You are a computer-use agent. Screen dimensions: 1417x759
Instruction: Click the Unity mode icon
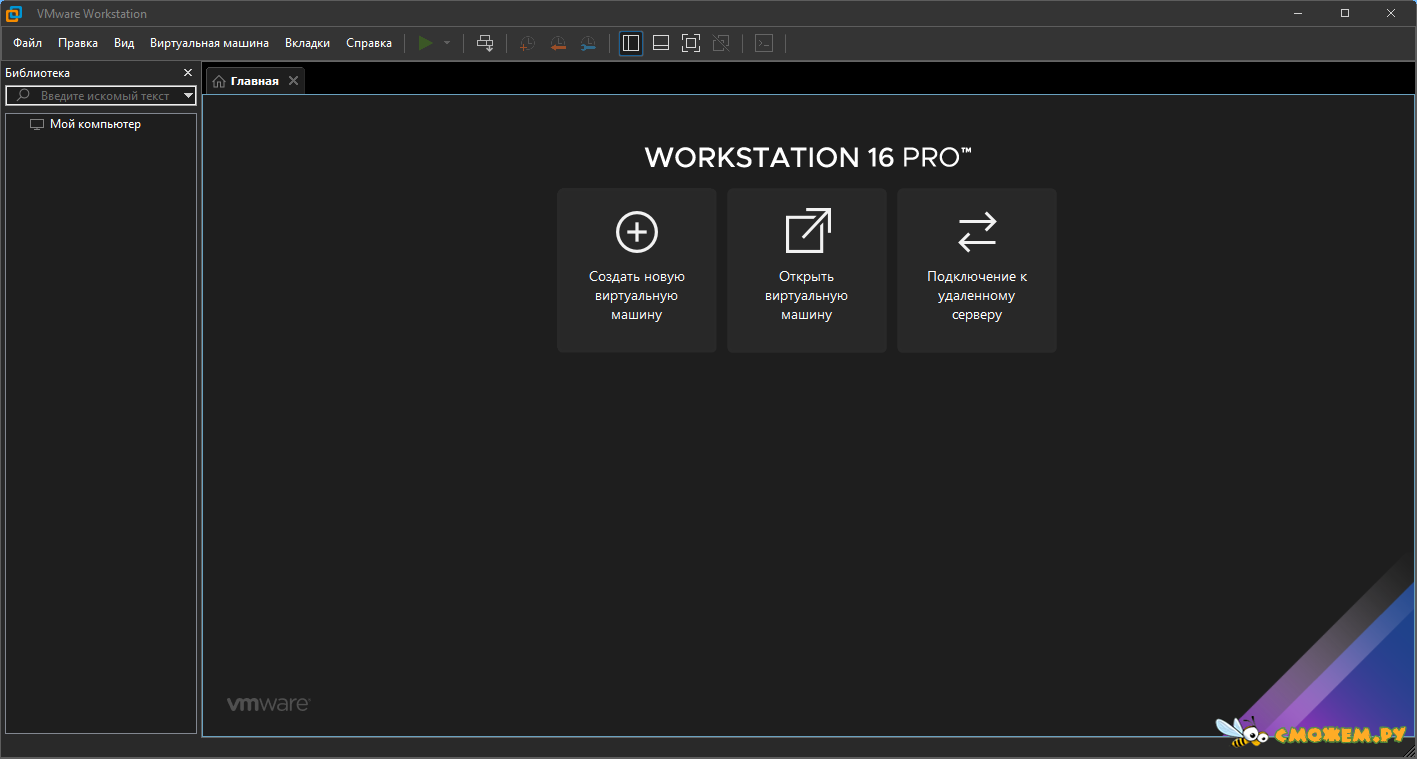pos(721,43)
